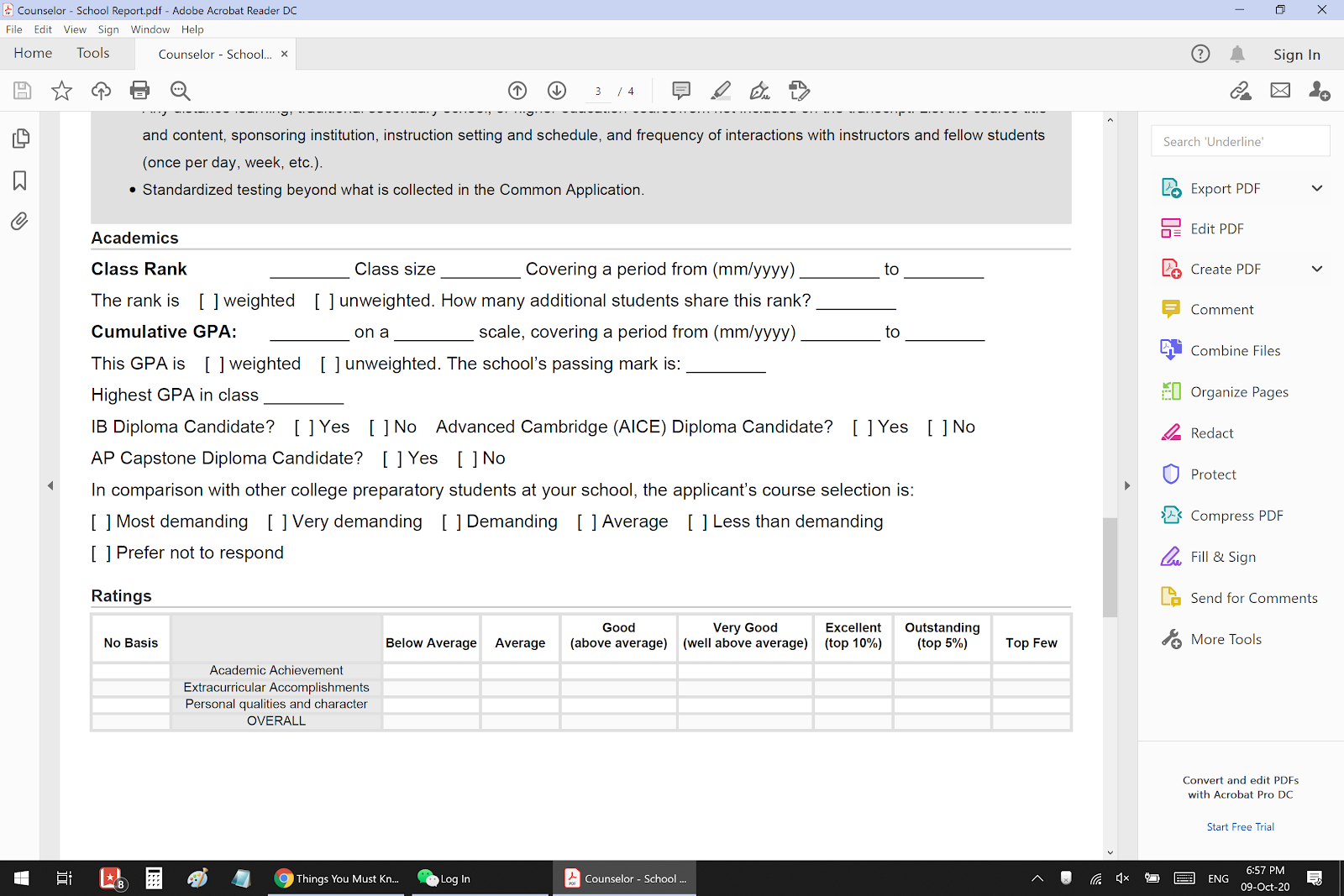Check AICE Diploma Candidate No box

click(937, 427)
